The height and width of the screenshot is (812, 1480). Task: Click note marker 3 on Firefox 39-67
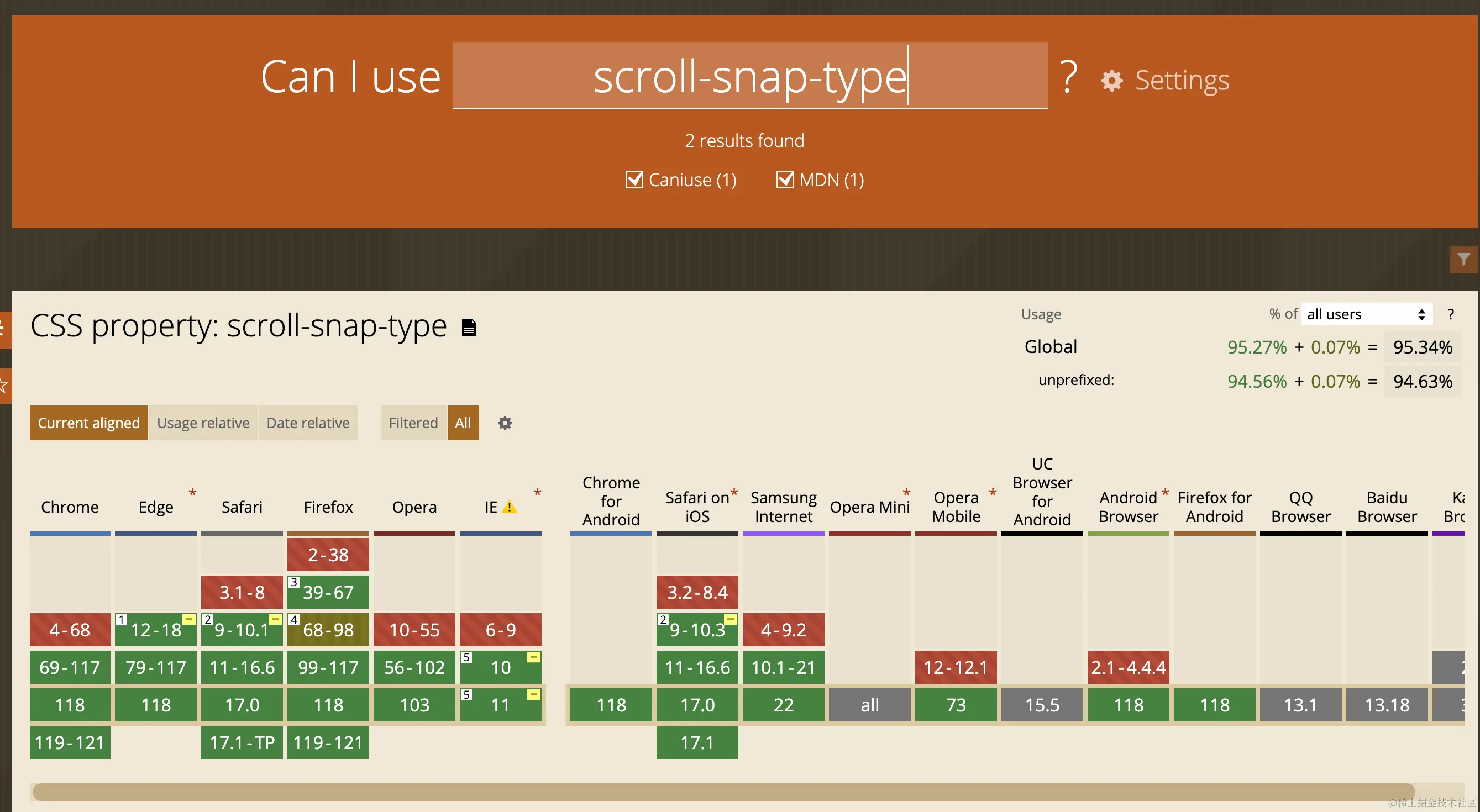pos(293,582)
